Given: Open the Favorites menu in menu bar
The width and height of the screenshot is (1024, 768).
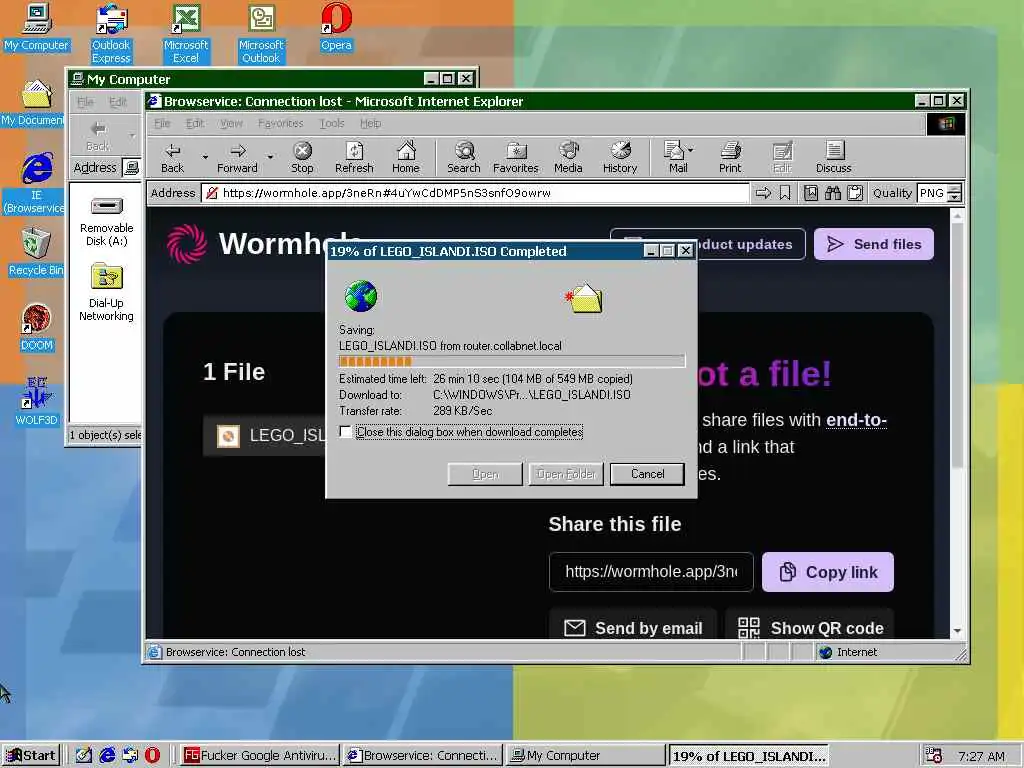Looking at the screenshot, I should (280, 123).
